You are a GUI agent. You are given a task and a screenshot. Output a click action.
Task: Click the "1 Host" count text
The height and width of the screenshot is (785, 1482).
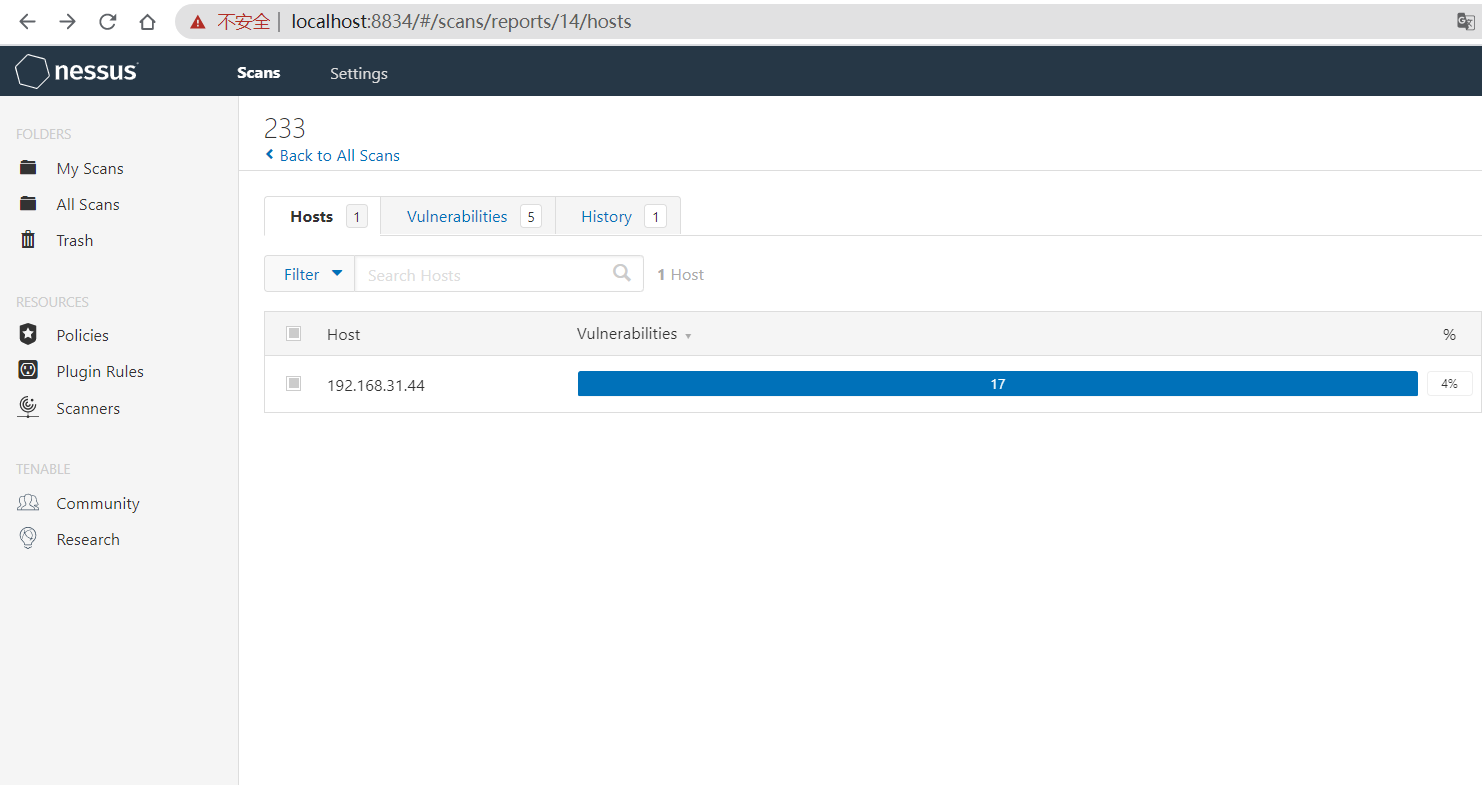pyautogui.click(x=680, y=274)
